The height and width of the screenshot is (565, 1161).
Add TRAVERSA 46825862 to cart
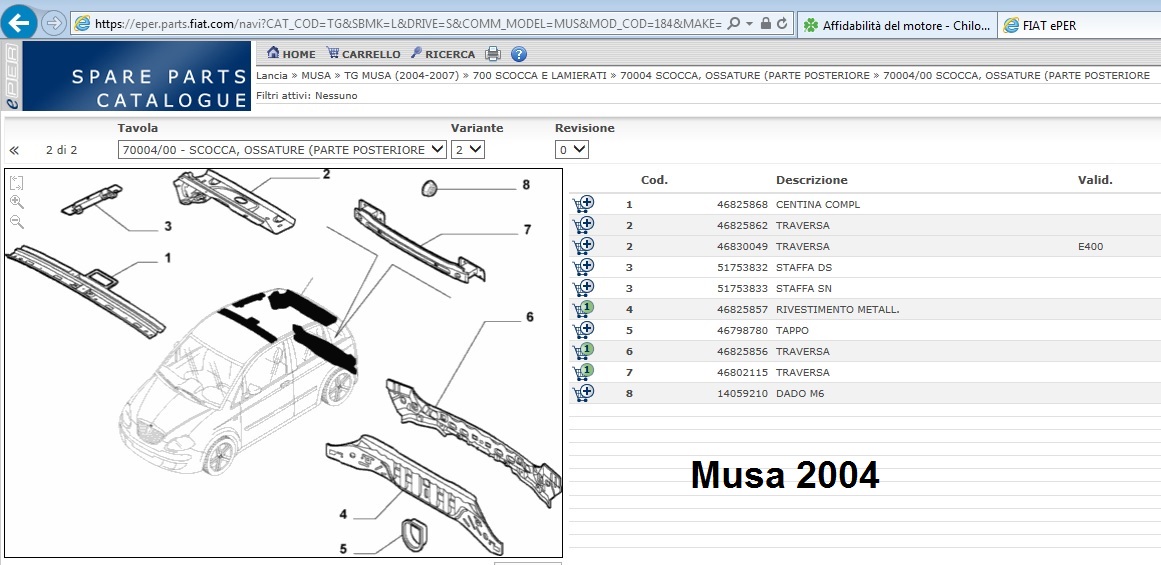pyautogui.click(x=583, y=225)
